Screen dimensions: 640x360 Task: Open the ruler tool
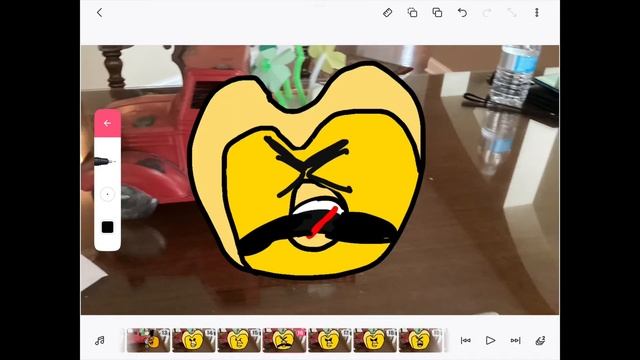click(387, 13)
